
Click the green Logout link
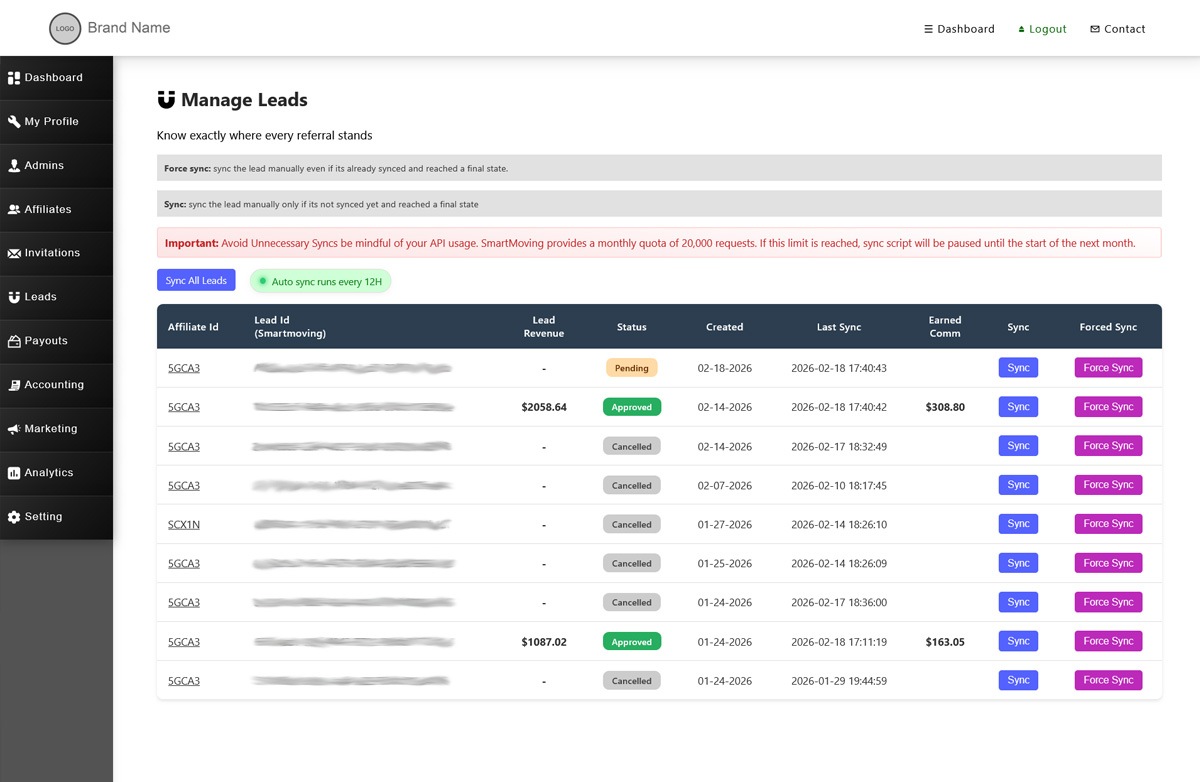click(1042, 29)
